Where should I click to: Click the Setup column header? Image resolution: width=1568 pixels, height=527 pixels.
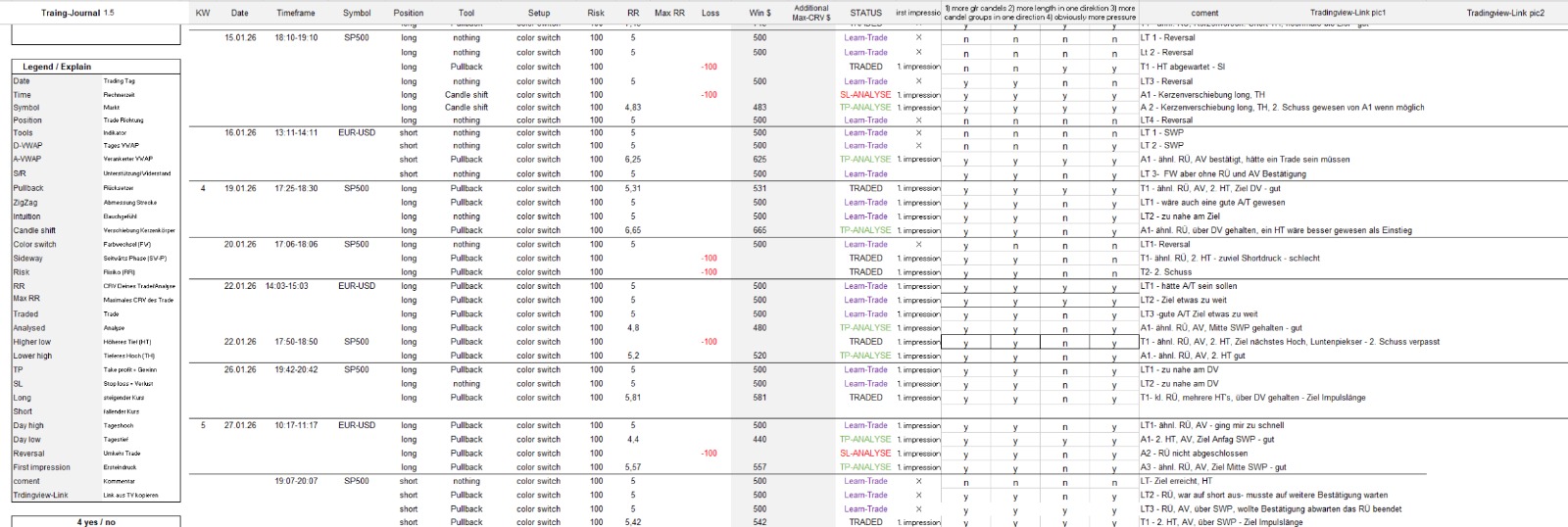[539, 13]
